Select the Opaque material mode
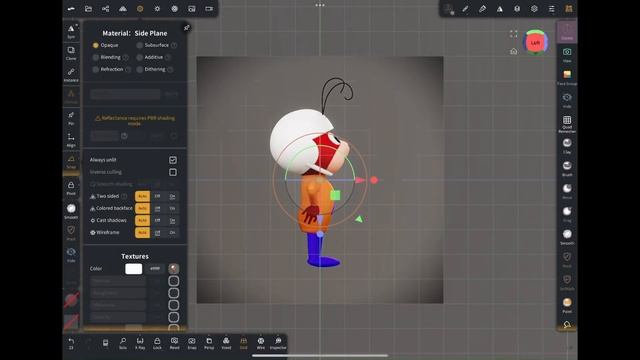The height and width of the screenshot is (360, 640). (106, 45)
